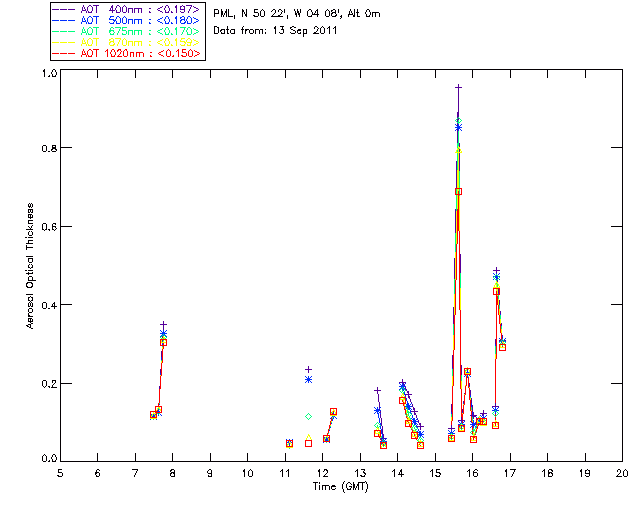Click the red square marker near 0.43 after hour 16
The image size is (640, 512).
click(x=496, y=292)
